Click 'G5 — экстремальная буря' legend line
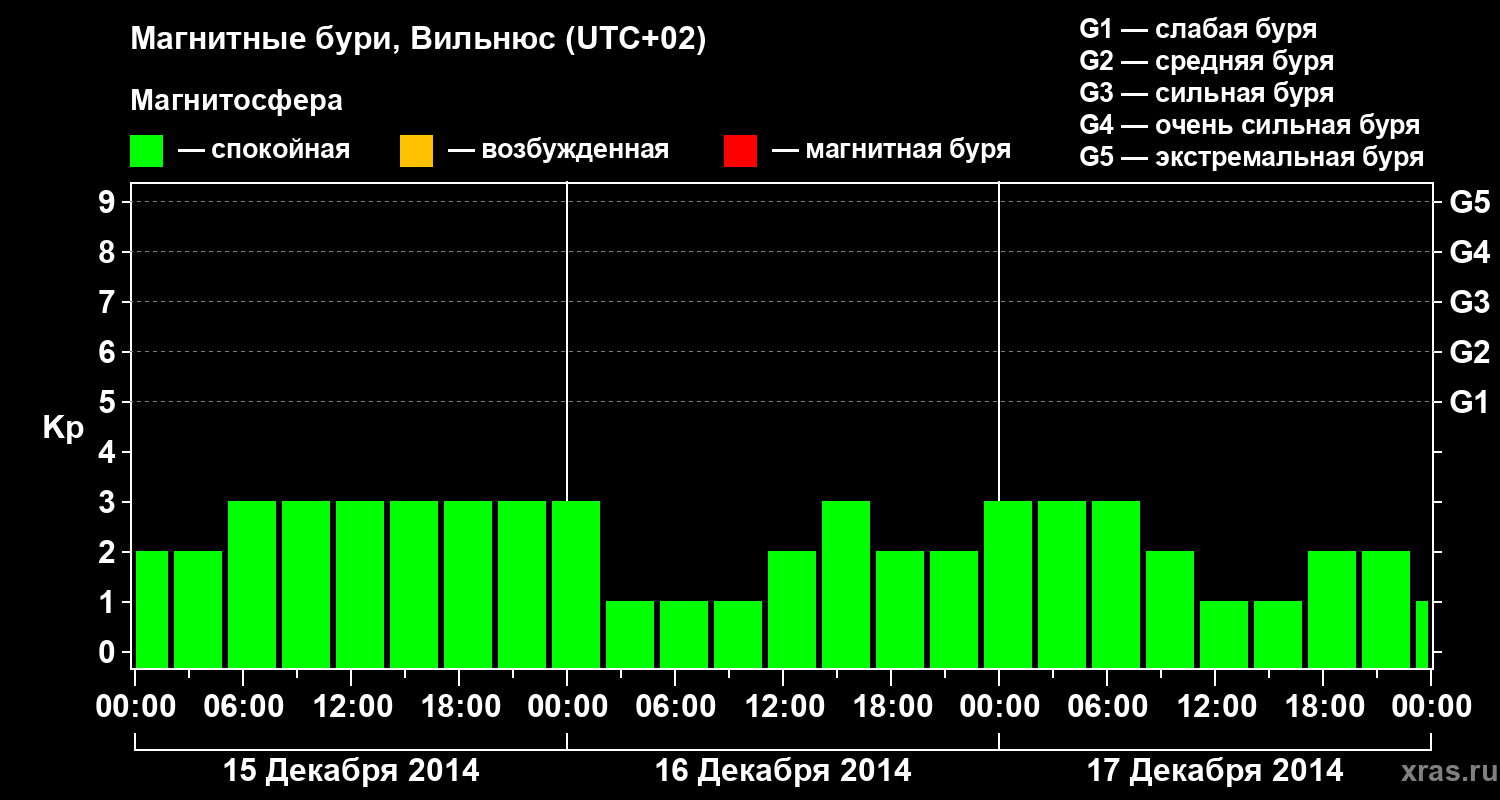 (x=1252, y=157)
